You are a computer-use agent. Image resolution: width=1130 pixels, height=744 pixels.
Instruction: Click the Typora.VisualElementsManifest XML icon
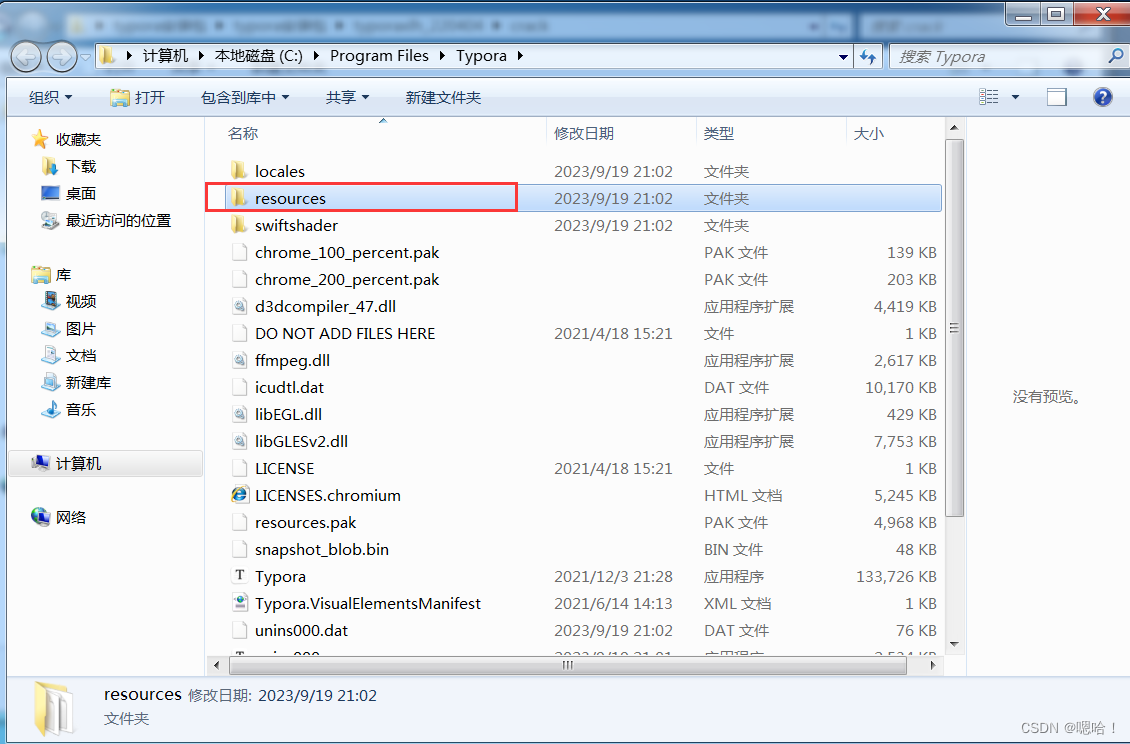point(239,603)
